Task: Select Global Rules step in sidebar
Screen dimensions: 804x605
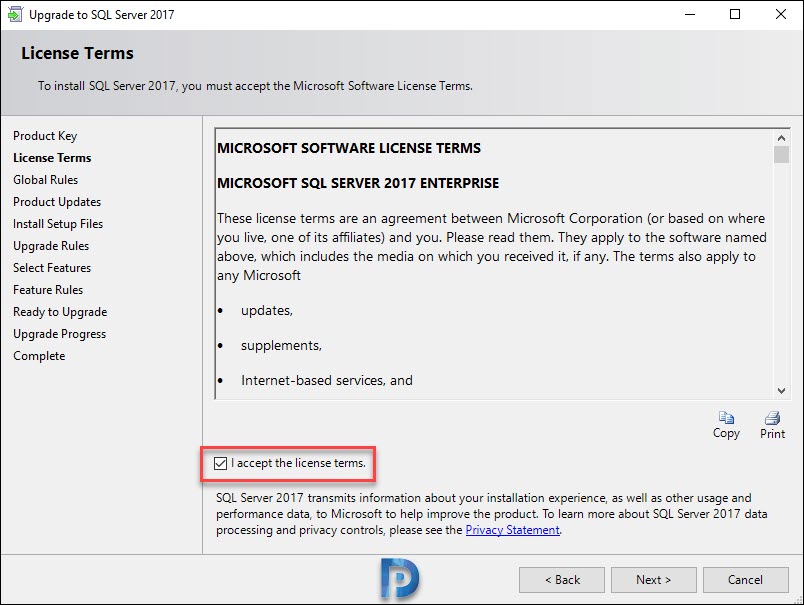Action: coord(46,180)
